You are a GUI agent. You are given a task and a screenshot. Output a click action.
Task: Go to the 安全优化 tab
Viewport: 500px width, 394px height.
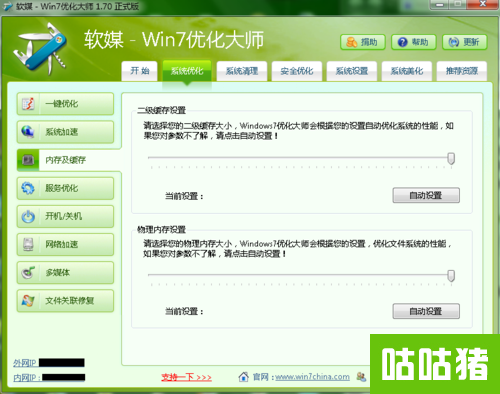pyautogui.click(x=297, y=71)
